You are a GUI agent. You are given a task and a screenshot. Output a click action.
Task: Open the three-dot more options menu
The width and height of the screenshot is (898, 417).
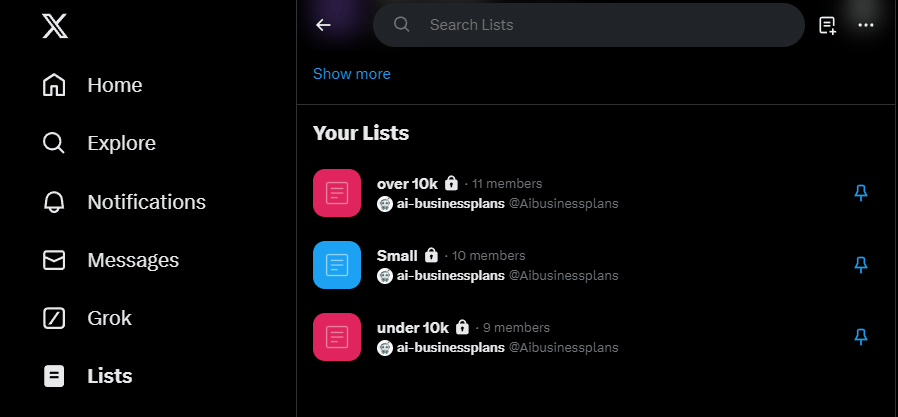(x=866, y=25)
